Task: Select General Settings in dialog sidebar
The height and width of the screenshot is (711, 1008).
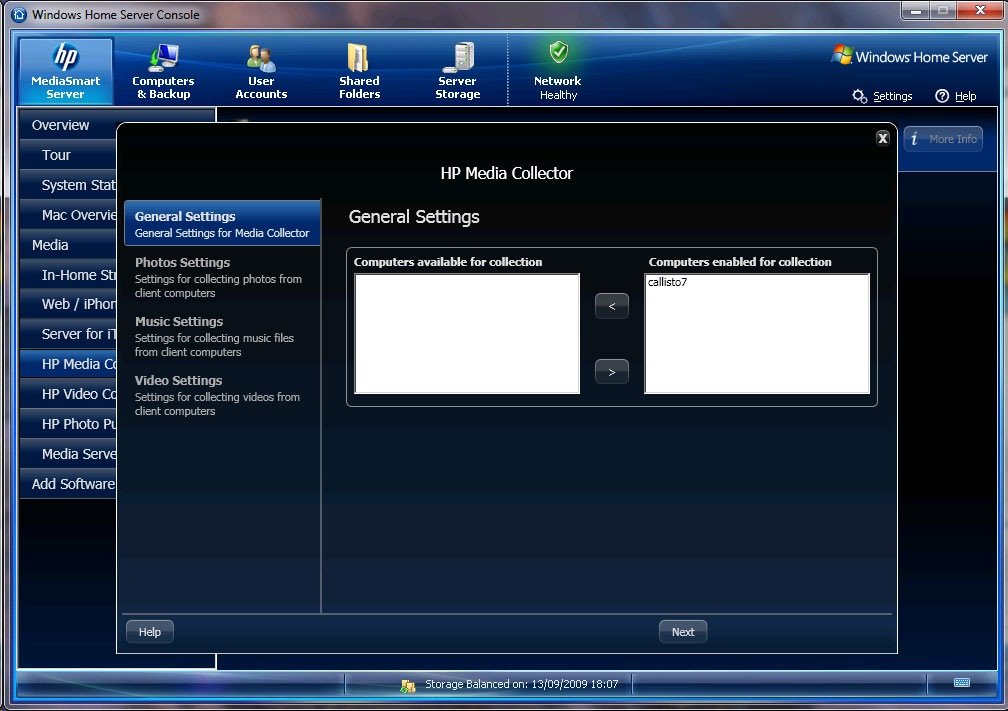Action: [221, 223]
